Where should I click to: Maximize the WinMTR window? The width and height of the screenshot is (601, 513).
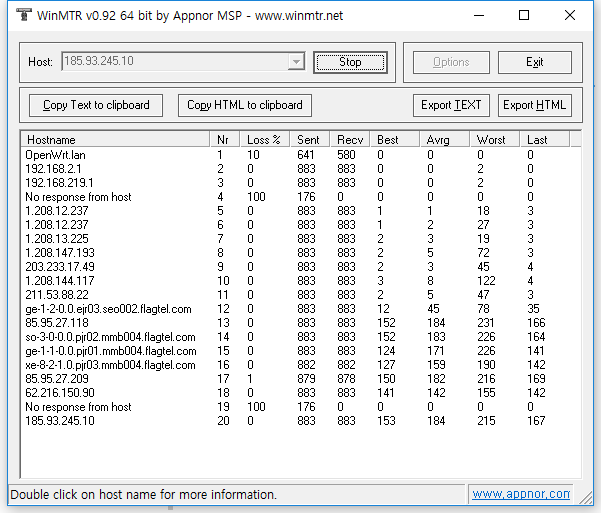pos(524,15)
